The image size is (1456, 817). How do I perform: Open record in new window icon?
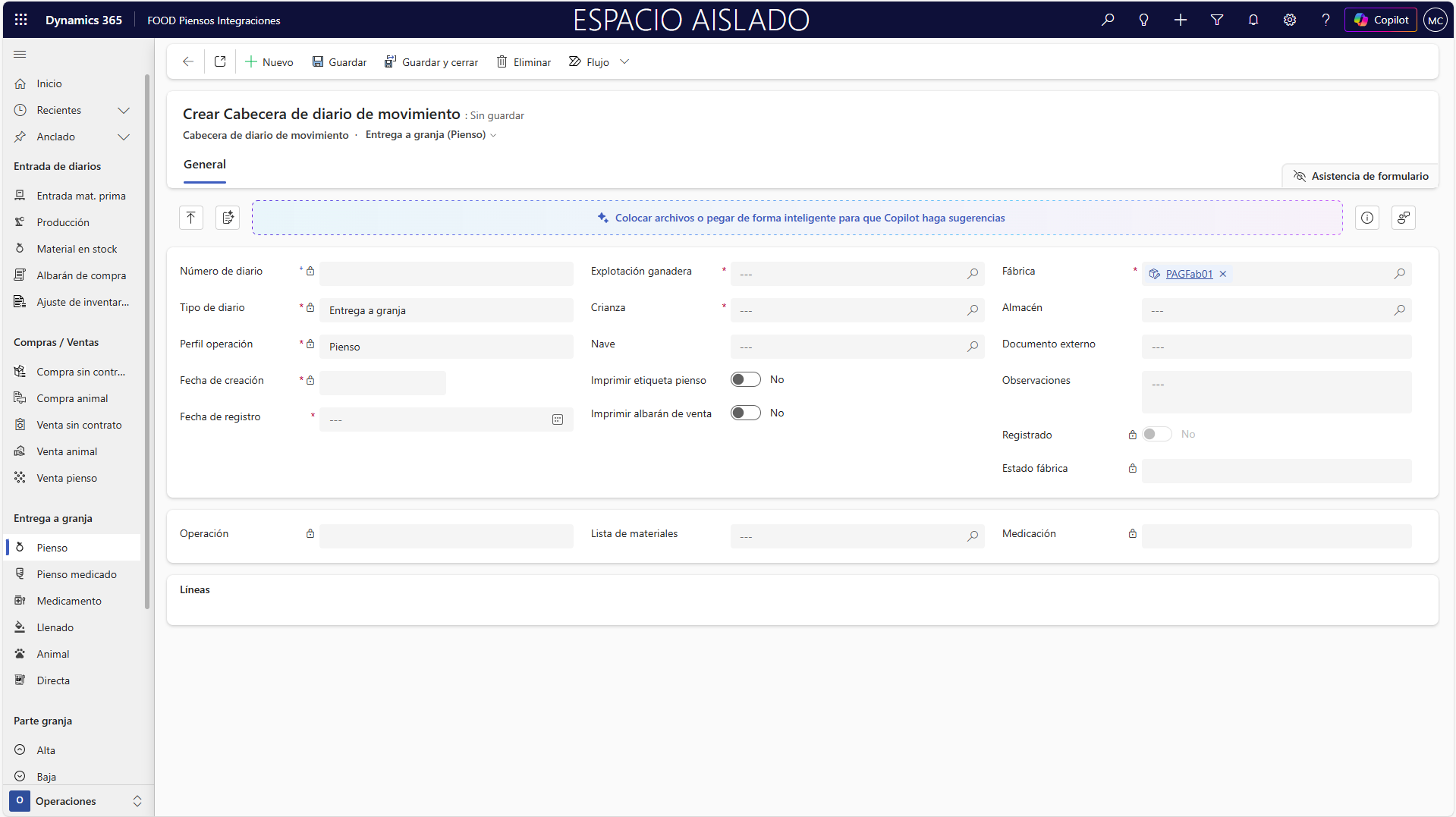(220, 62)
